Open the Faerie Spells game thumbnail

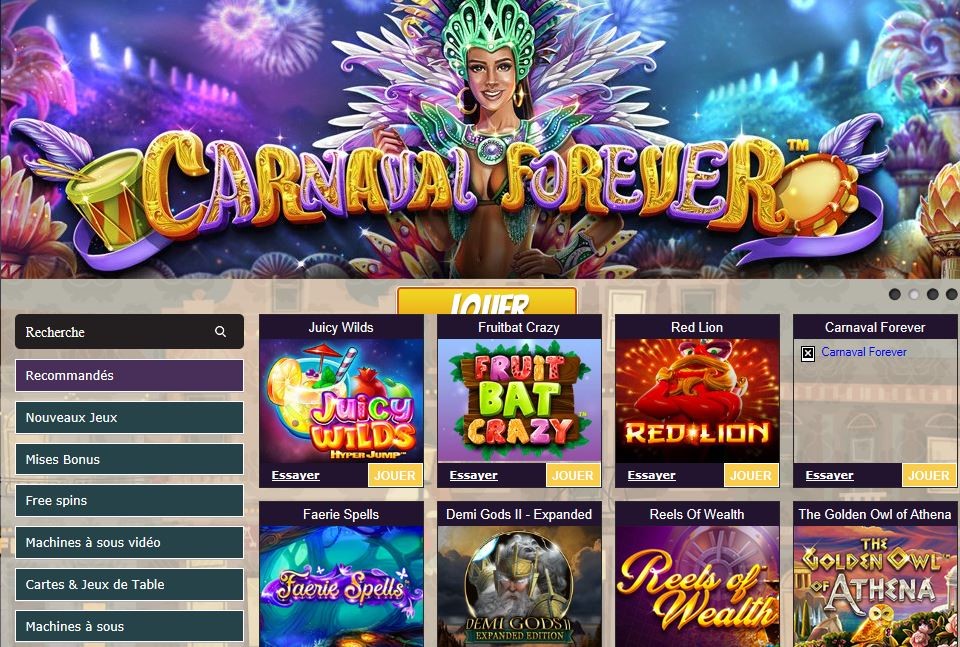point(341,586)
